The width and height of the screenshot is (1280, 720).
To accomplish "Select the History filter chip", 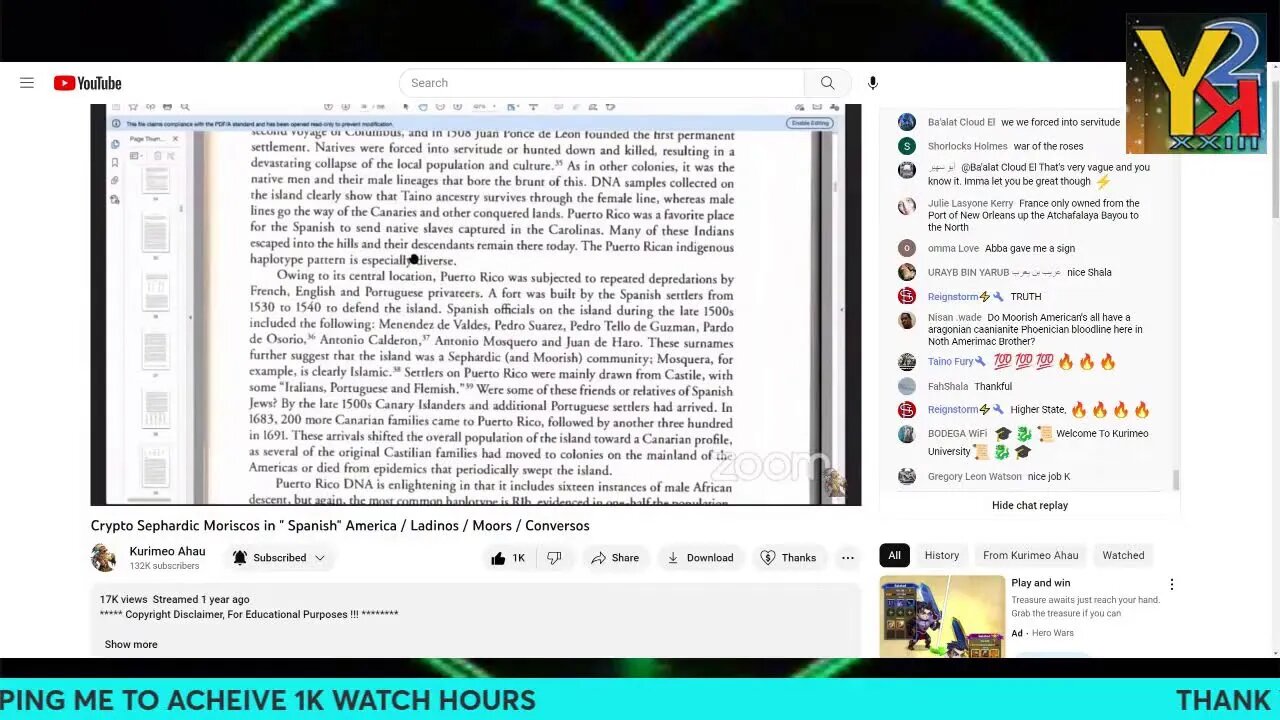I will [x=941, y=555].
